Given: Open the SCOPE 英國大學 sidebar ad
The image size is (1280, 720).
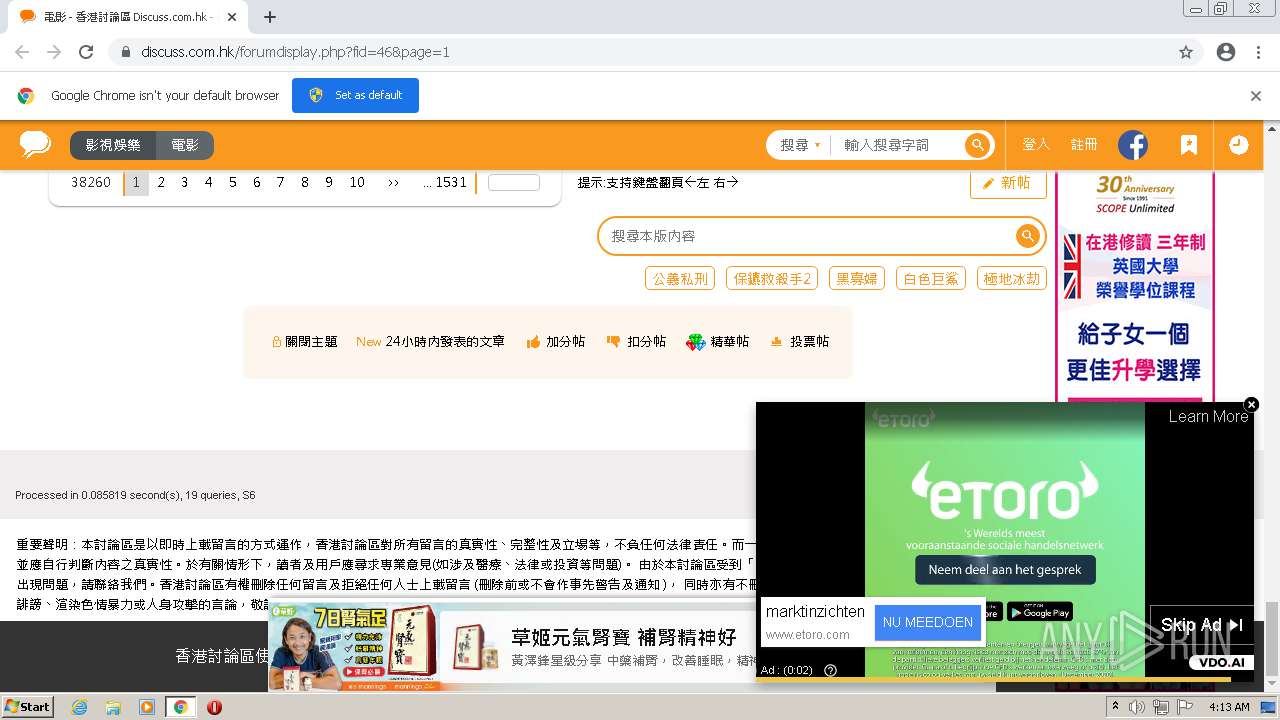Looking at the screenshot, I should coord(1135,287).
